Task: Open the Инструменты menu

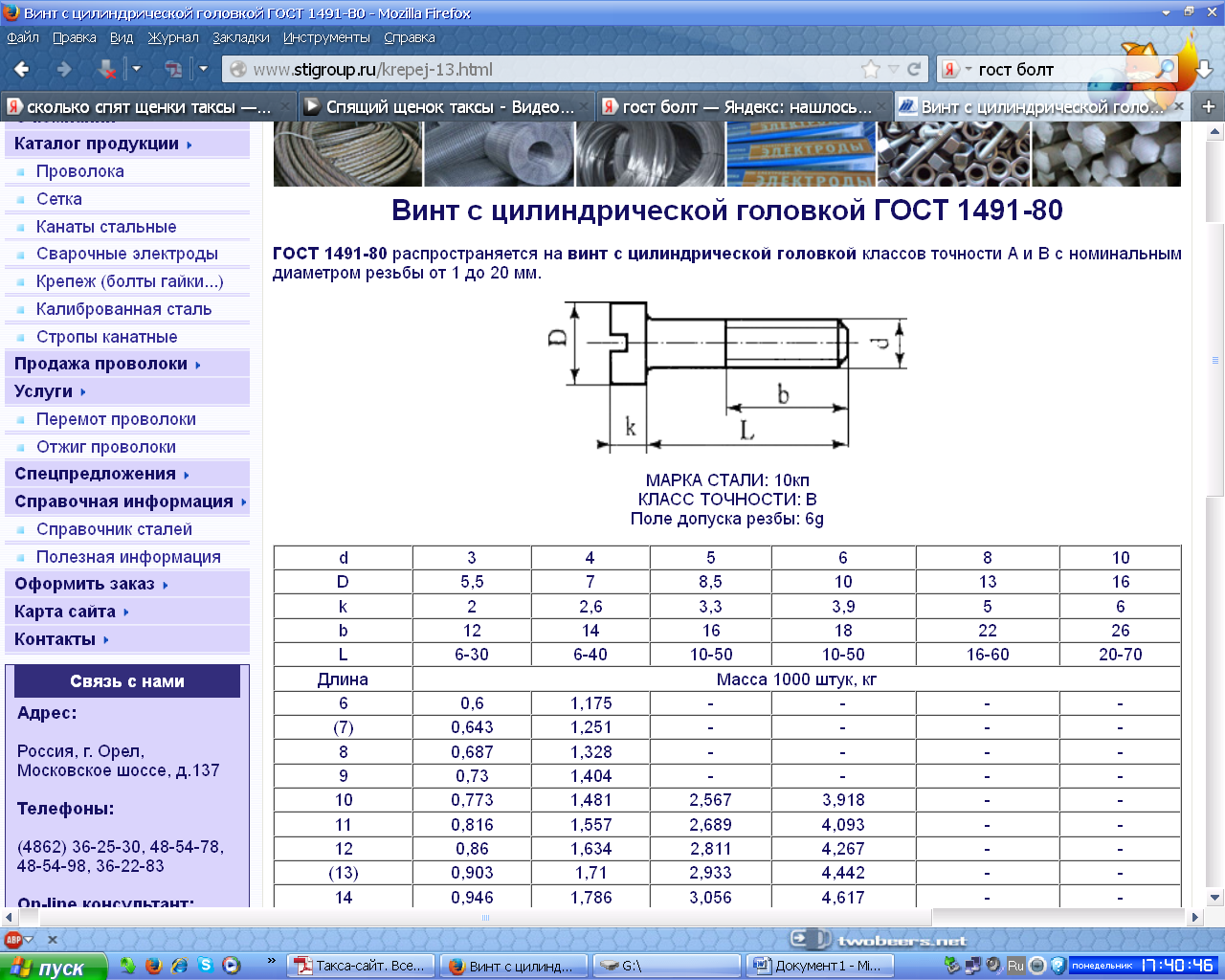Action: coord(326,37)
